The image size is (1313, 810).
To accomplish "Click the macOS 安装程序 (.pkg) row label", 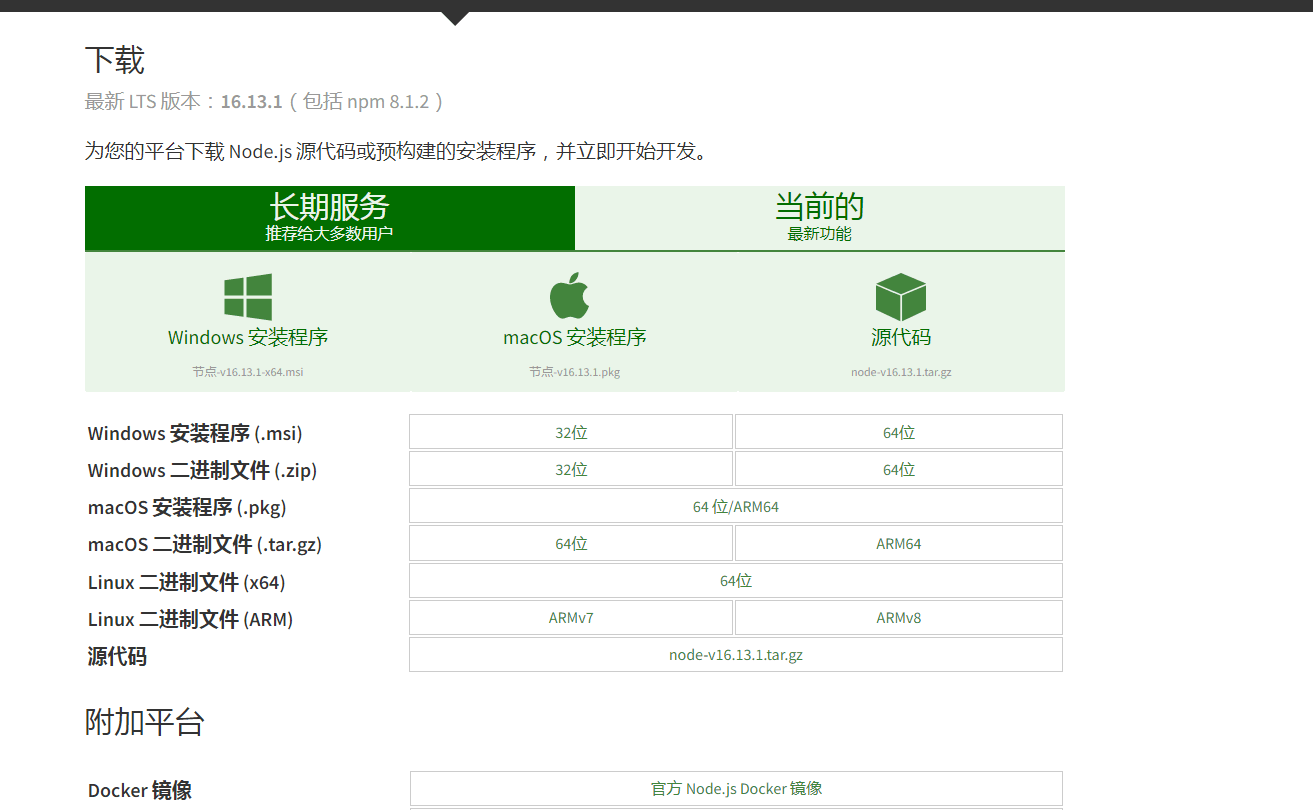I will (187, 507).
